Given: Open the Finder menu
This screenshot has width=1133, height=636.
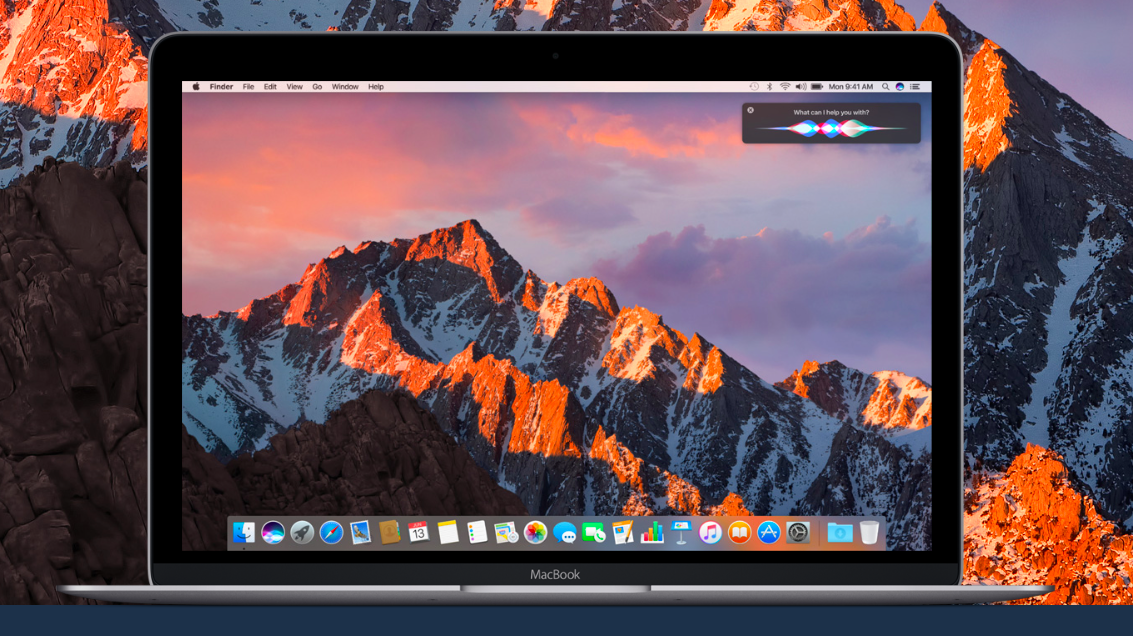Looking at the screenshot, I should 221,87.
